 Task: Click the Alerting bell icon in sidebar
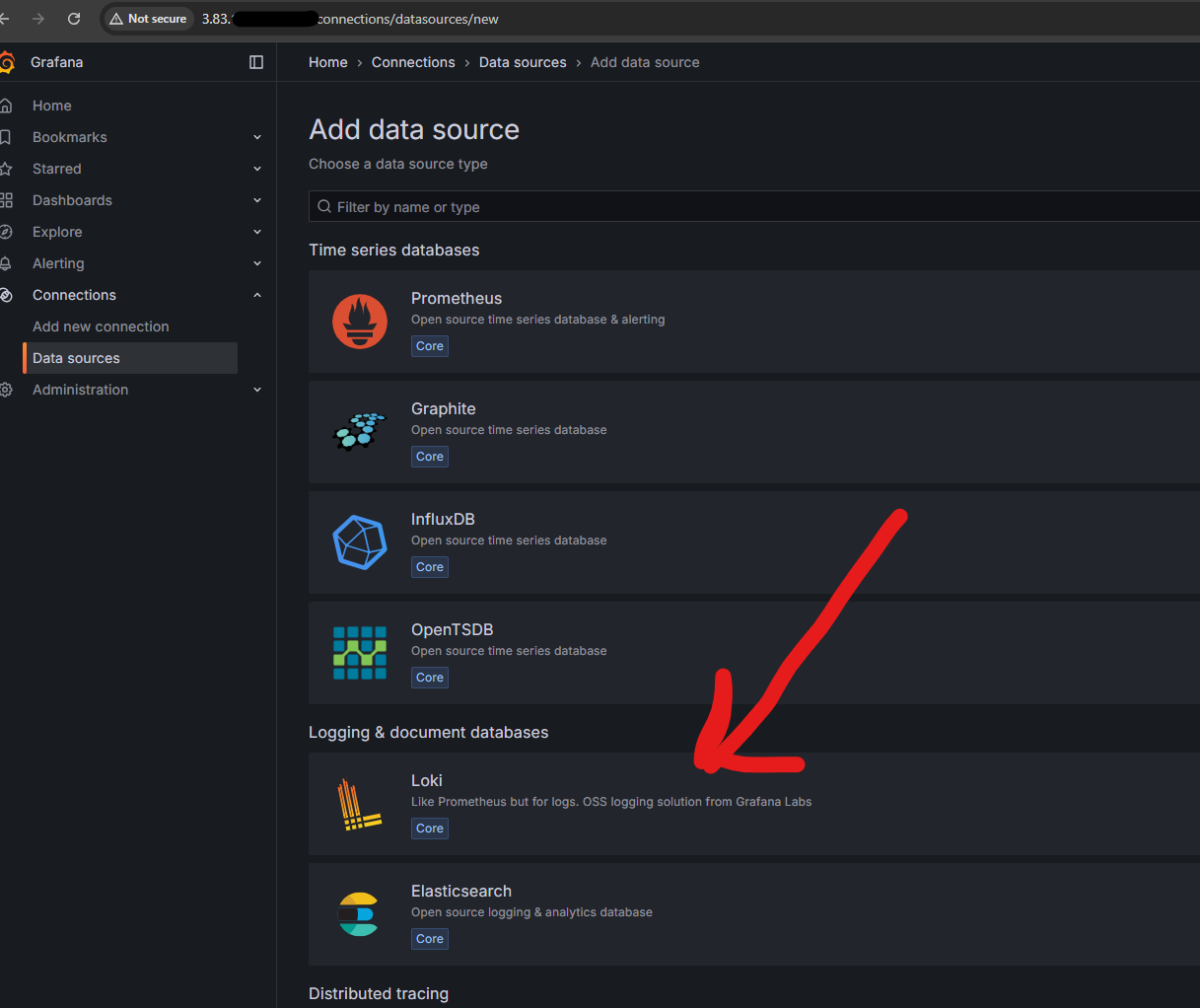click(x=6, y=263)
